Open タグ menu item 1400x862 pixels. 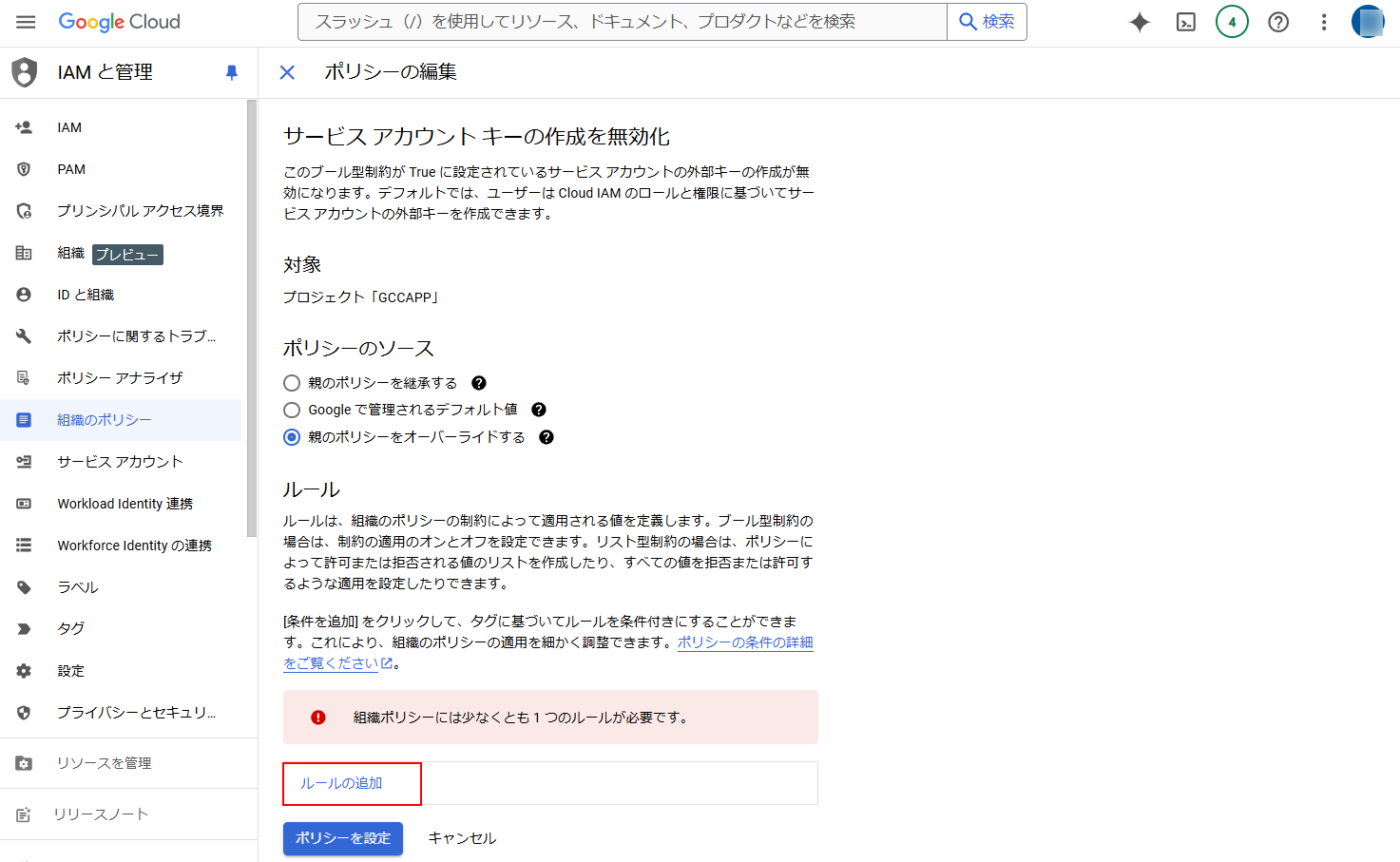pos(121,629)
